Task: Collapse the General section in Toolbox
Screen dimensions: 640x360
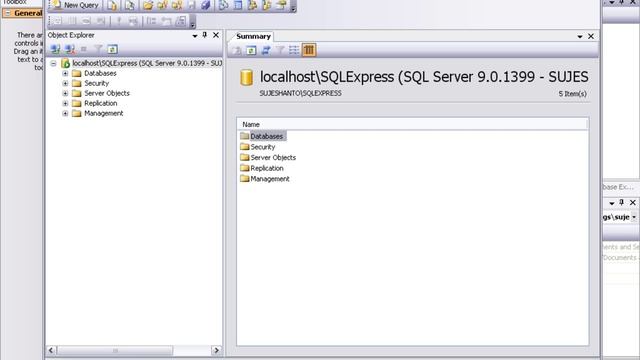Action: pyautogui.click(x=8, y=13)
